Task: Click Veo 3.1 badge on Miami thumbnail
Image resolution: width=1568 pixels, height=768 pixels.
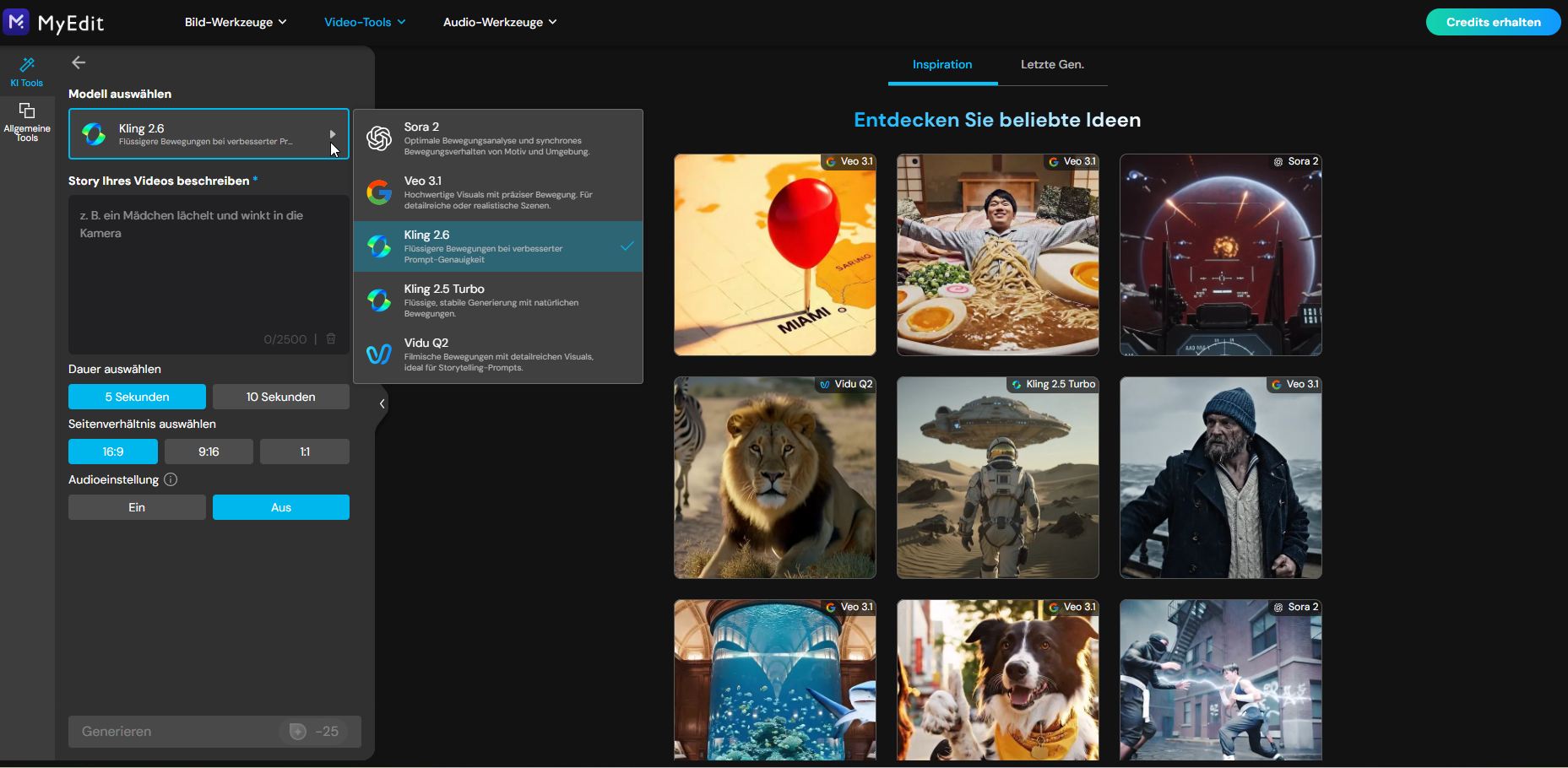Action: 849,161
